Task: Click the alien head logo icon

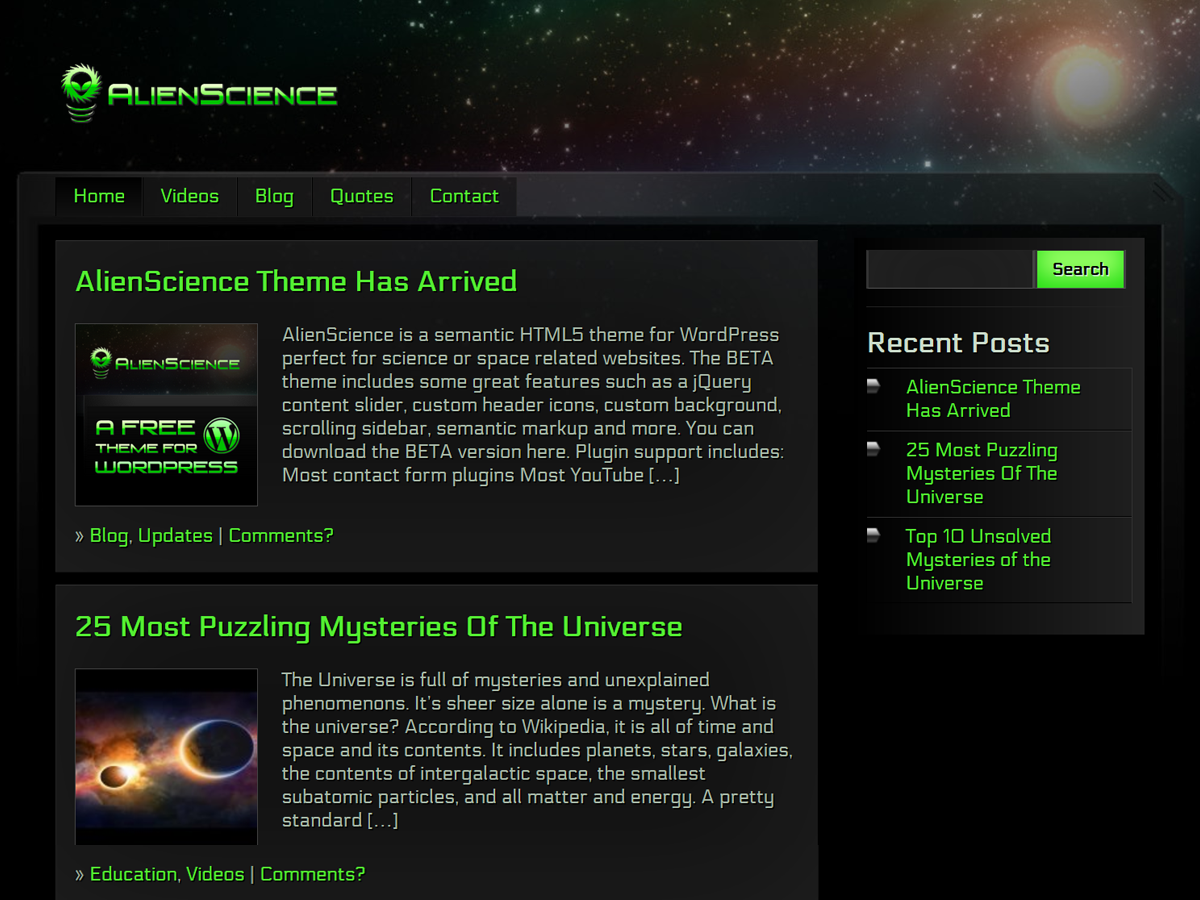Action: coord(81,93)
